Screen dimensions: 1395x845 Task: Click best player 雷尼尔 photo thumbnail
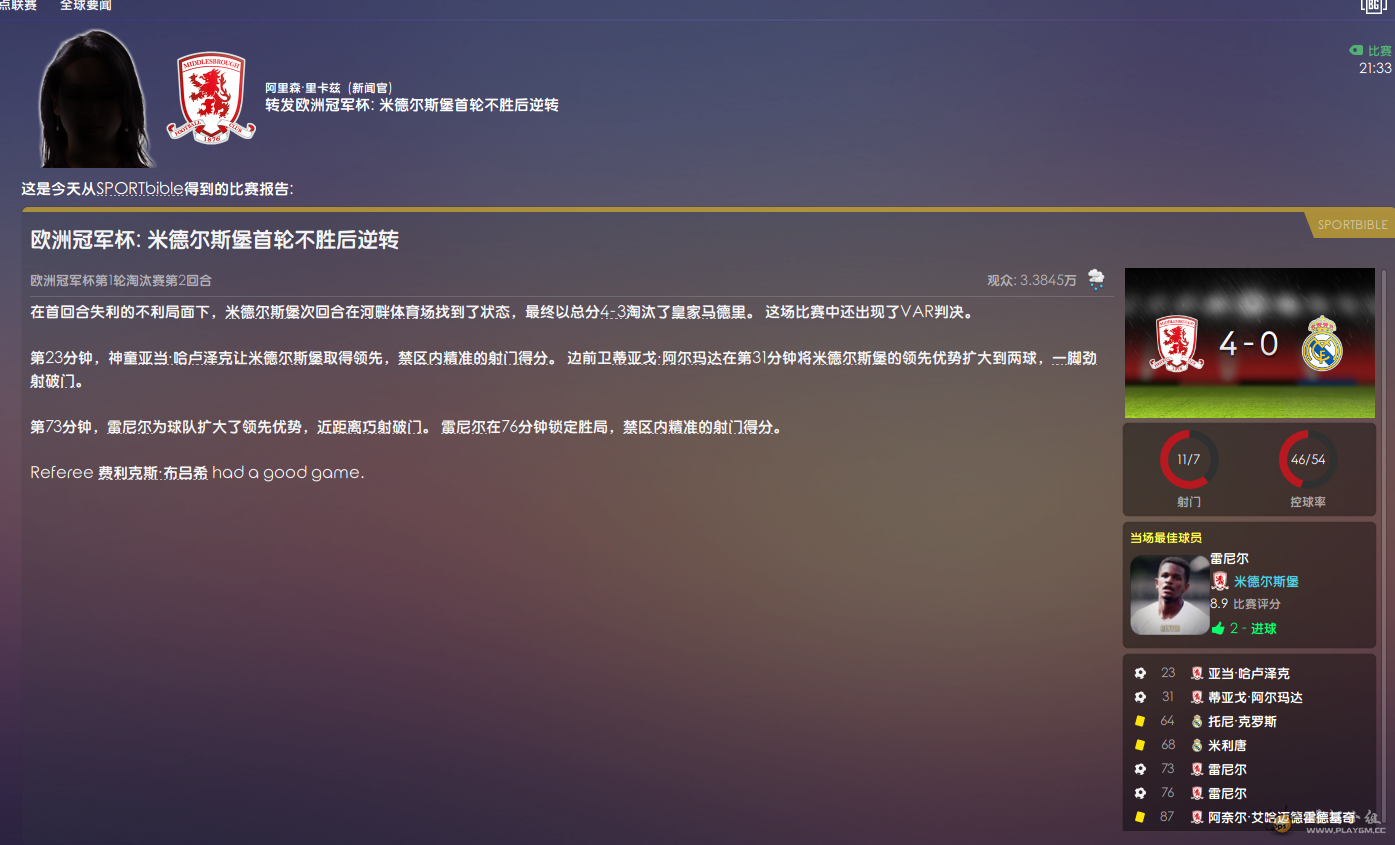1169,595
